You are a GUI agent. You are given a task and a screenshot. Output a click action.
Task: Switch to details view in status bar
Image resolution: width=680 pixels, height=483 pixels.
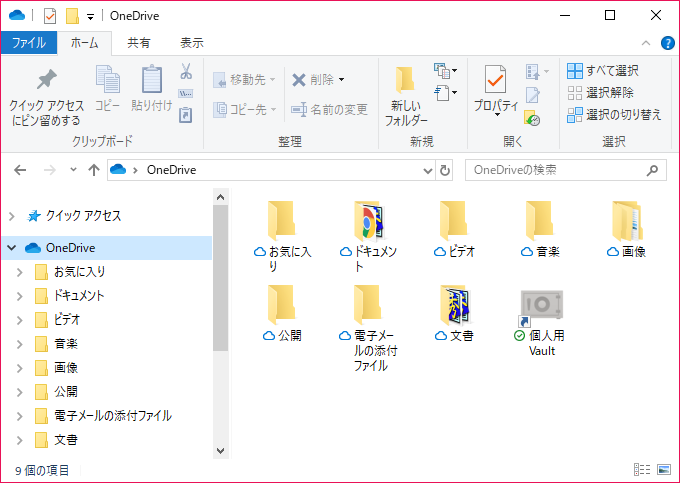pyautogui.click(x=642, y=469)
